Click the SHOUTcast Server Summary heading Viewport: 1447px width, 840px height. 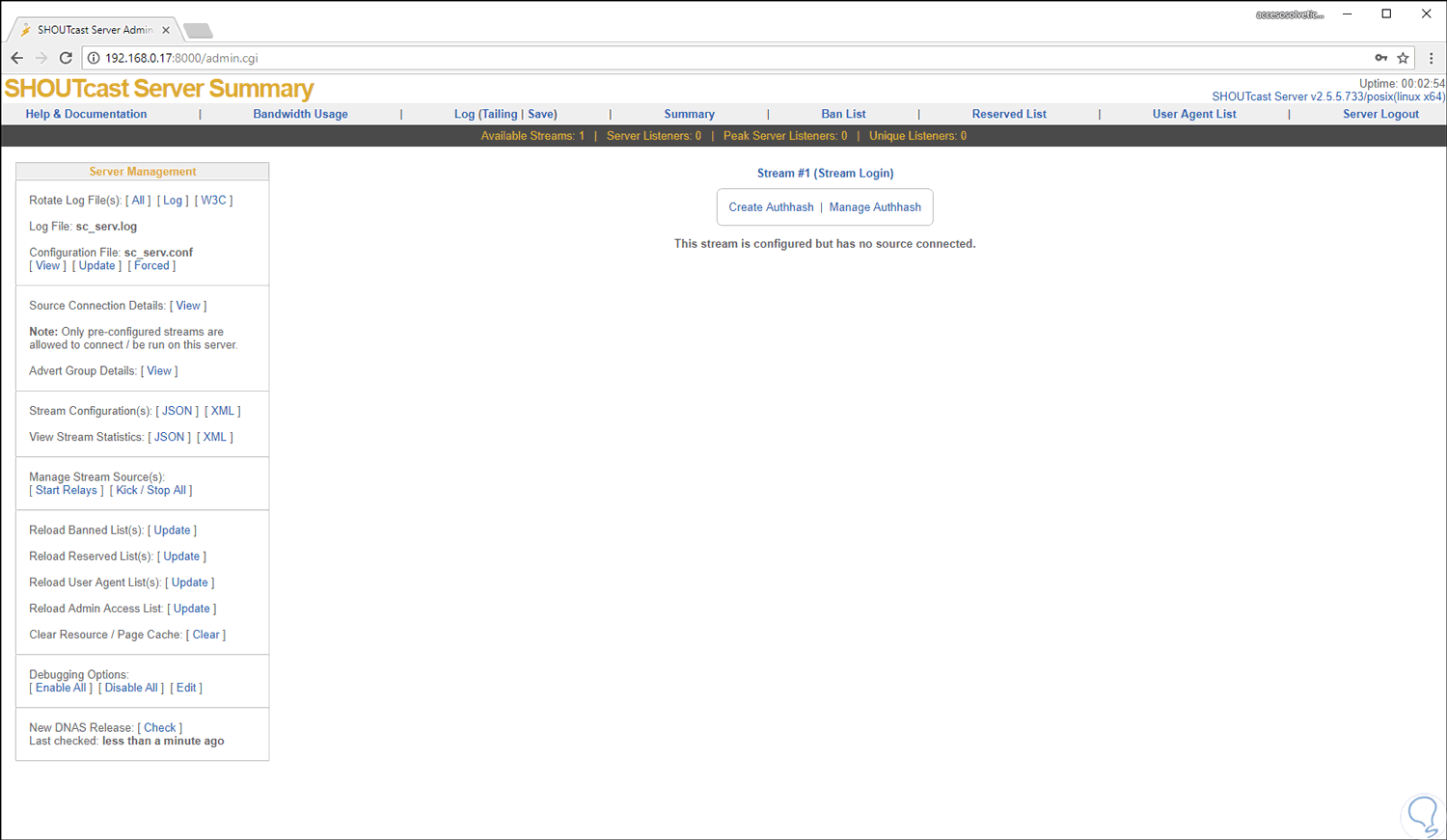point(159,89)
